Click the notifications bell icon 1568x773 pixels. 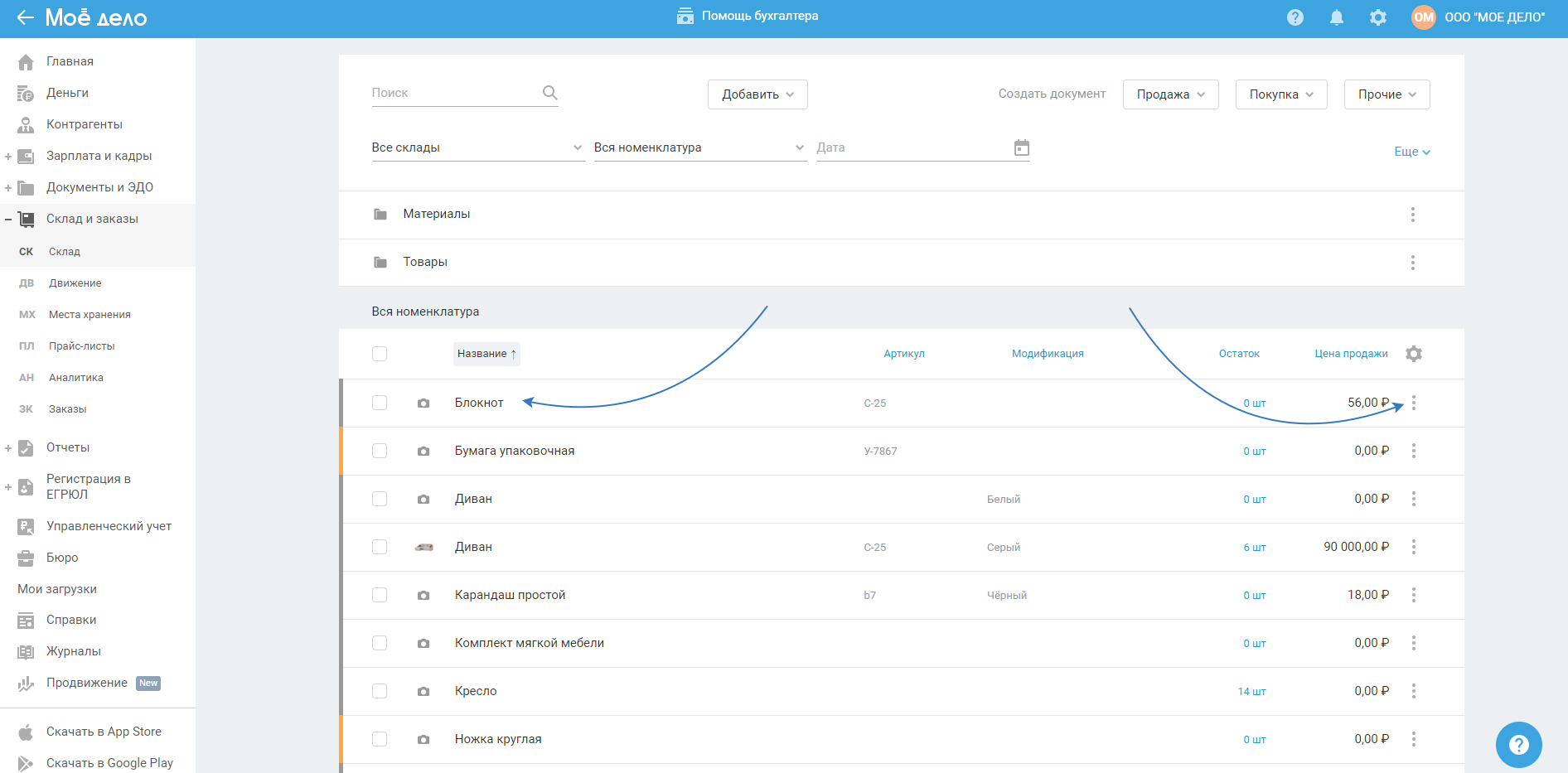pos(1336,17)
